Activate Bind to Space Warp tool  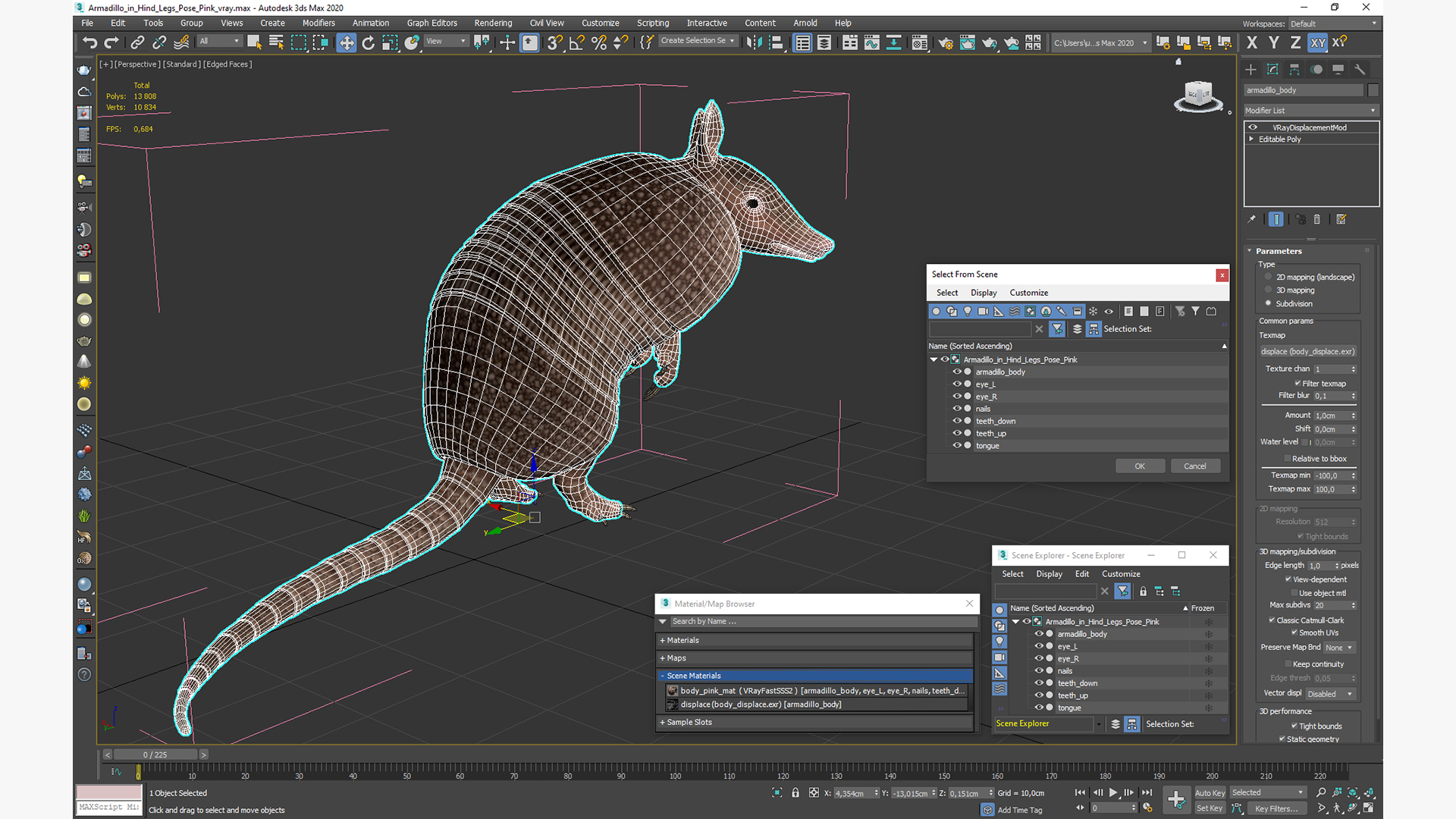(181, 42)
